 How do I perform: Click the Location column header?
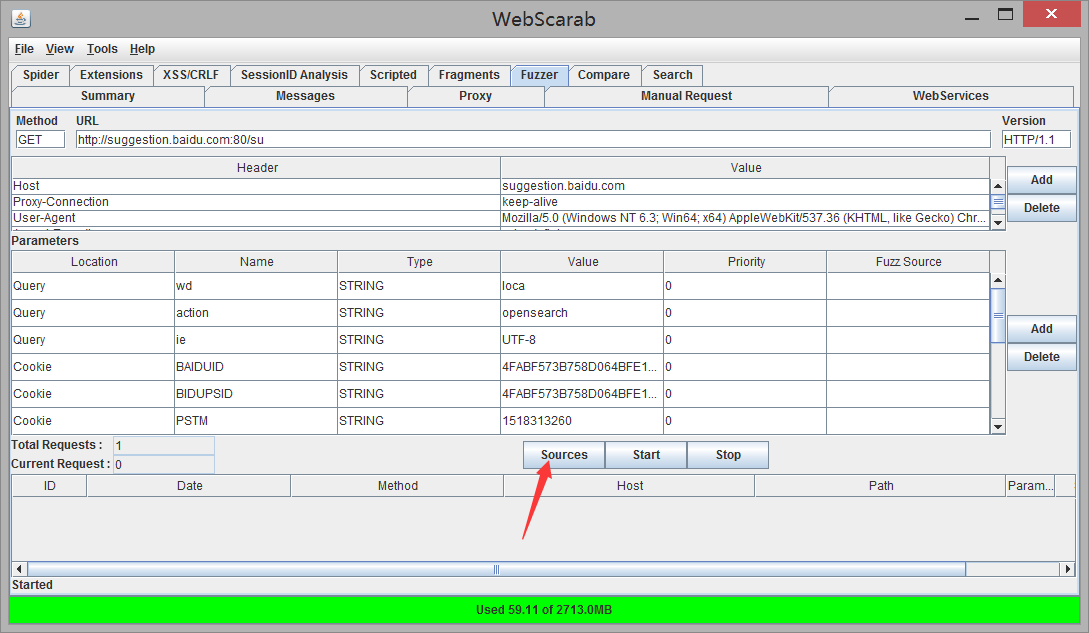click(x=94, y=262)
